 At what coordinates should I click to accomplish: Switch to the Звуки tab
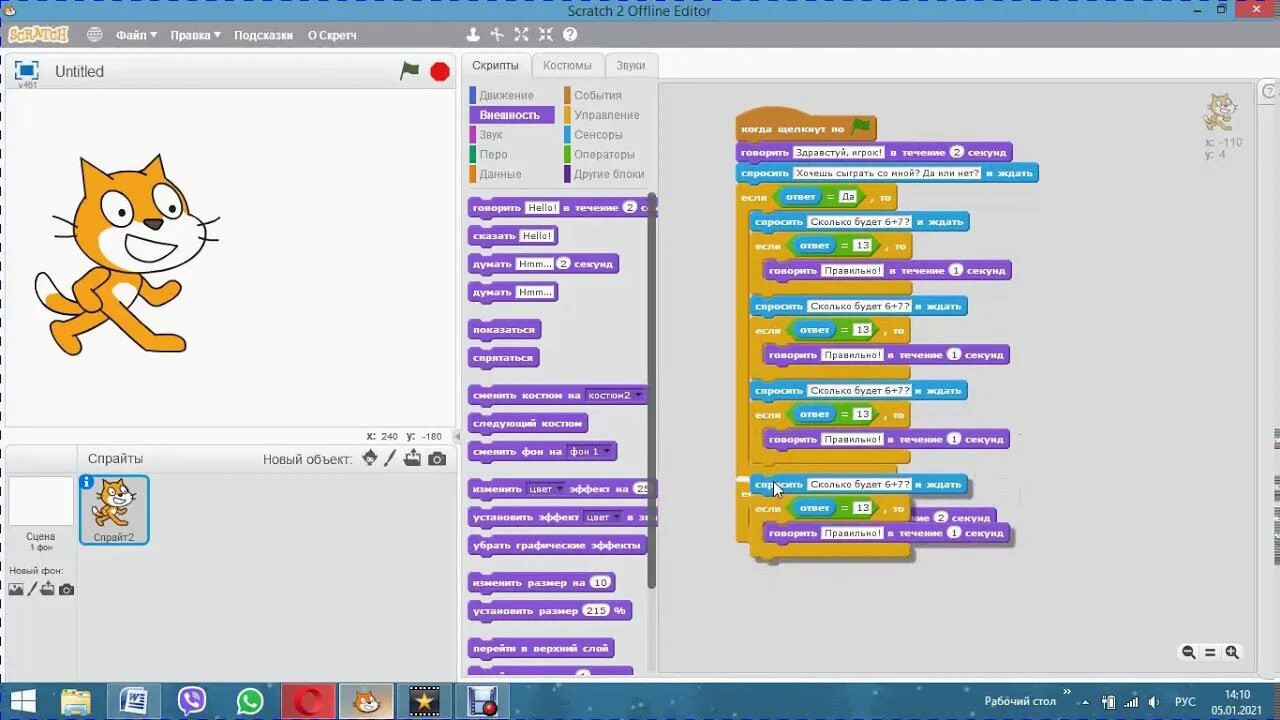pos(631,65)
